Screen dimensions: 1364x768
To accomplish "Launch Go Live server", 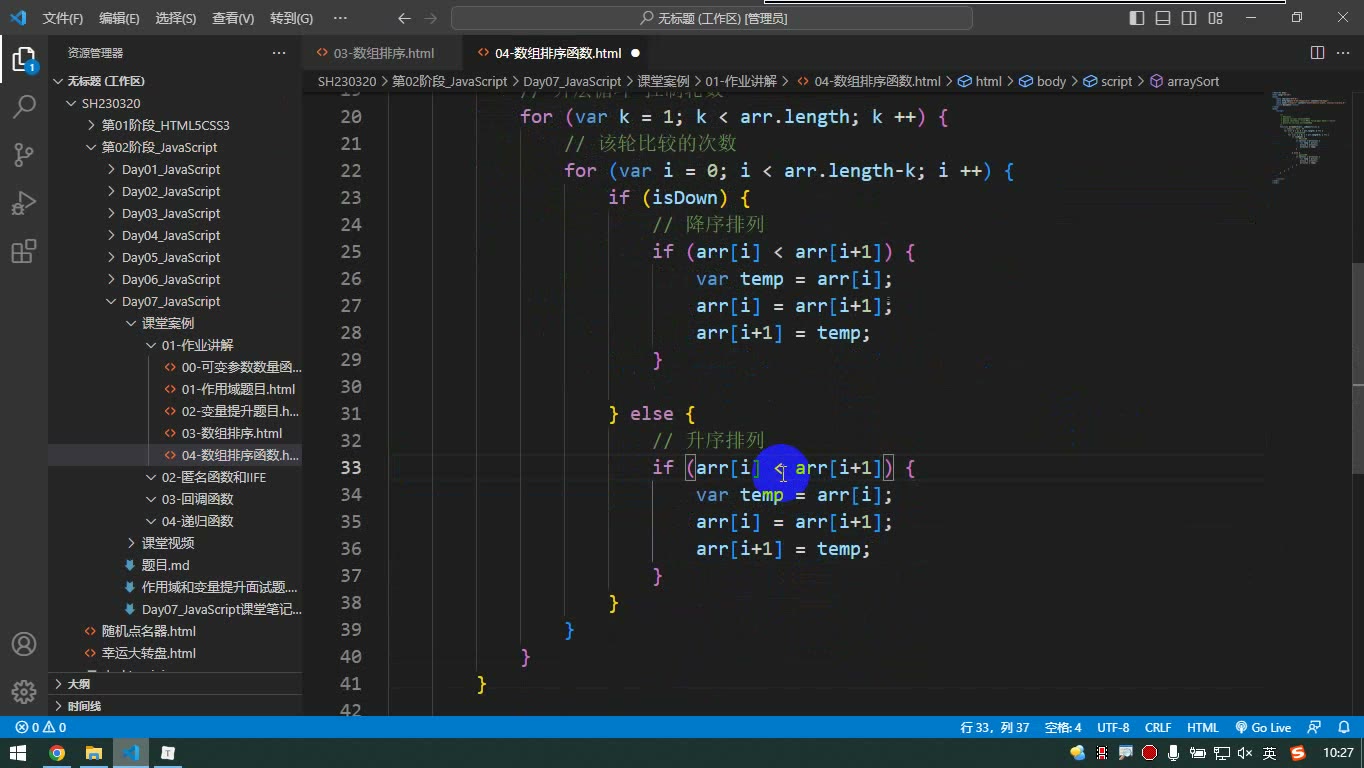I will [1263, 728].
